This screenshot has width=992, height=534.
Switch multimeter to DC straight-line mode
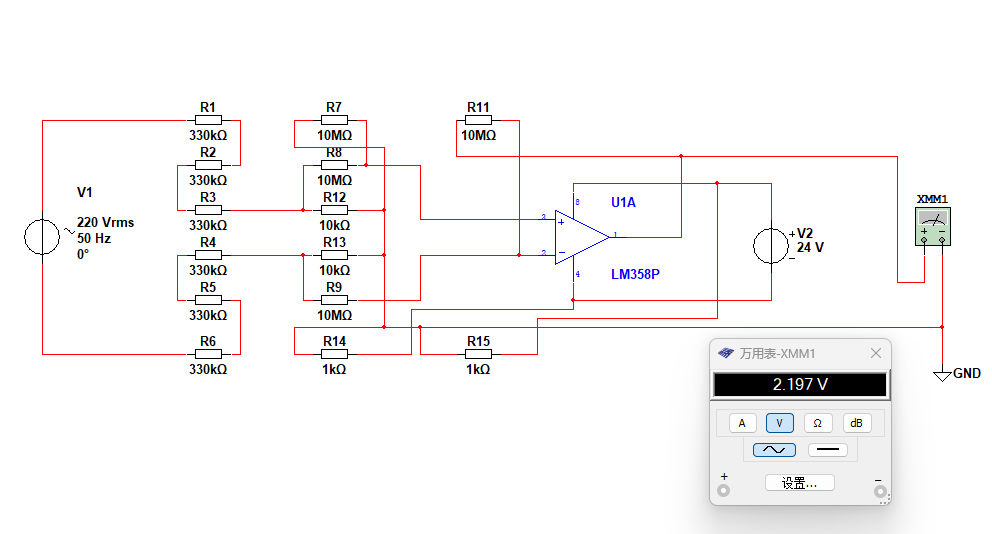click(828, 450)
